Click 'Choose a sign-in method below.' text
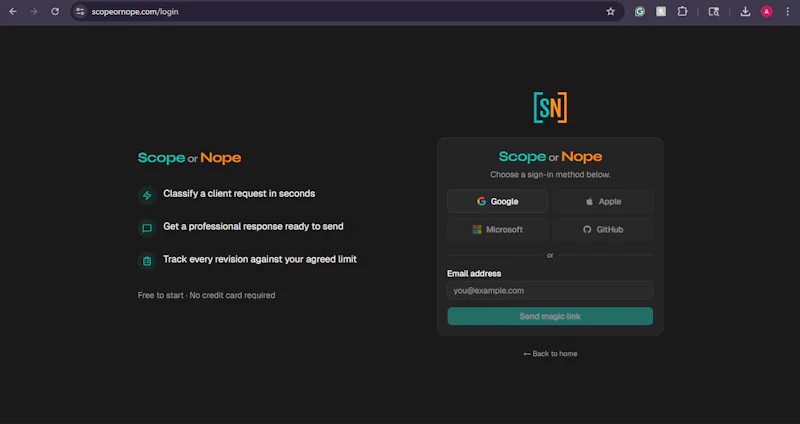This screenshot has width=800, height=424. (x=550, y=174)
